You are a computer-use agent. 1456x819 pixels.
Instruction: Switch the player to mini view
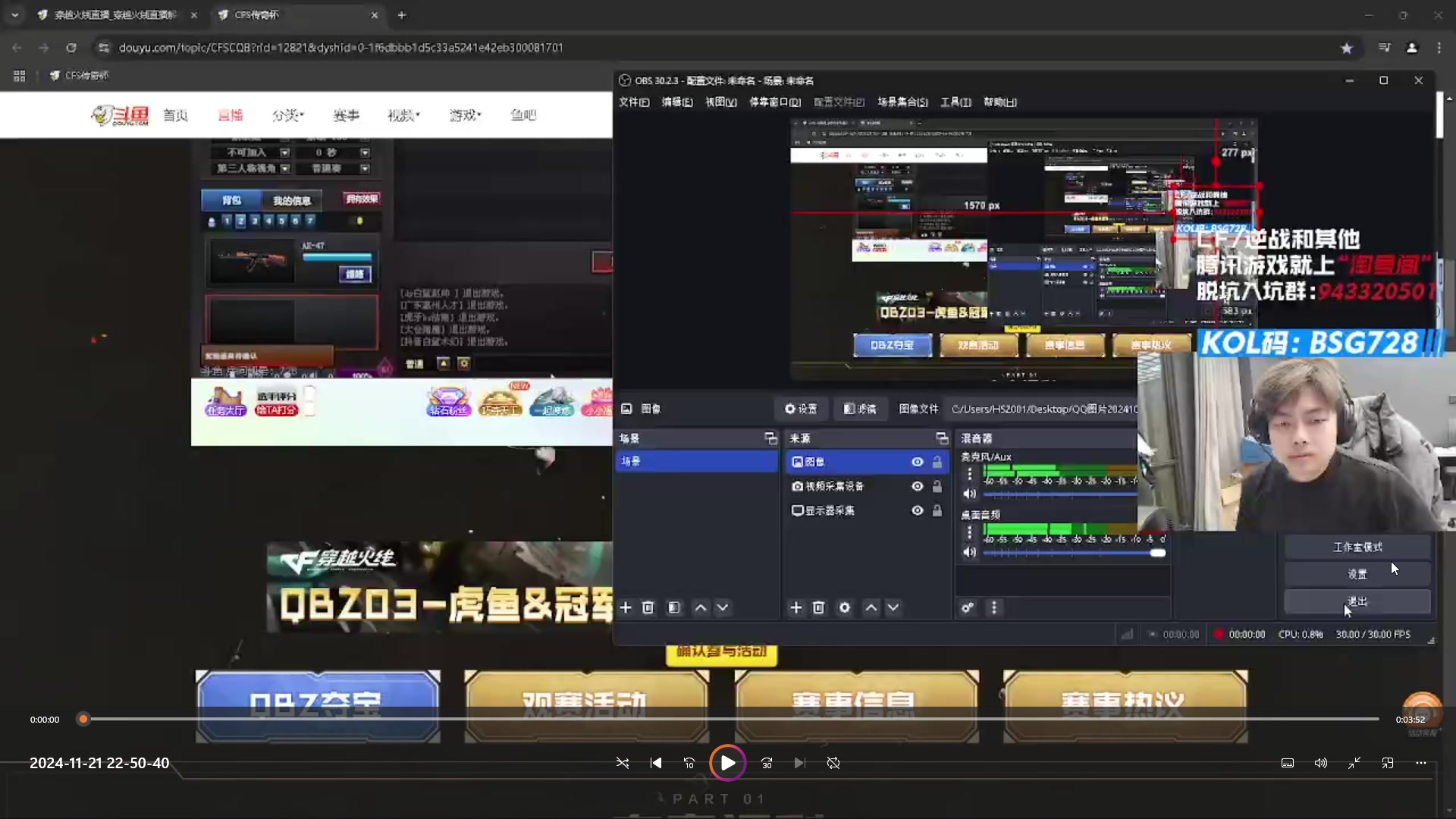(x=1388, y=763)
